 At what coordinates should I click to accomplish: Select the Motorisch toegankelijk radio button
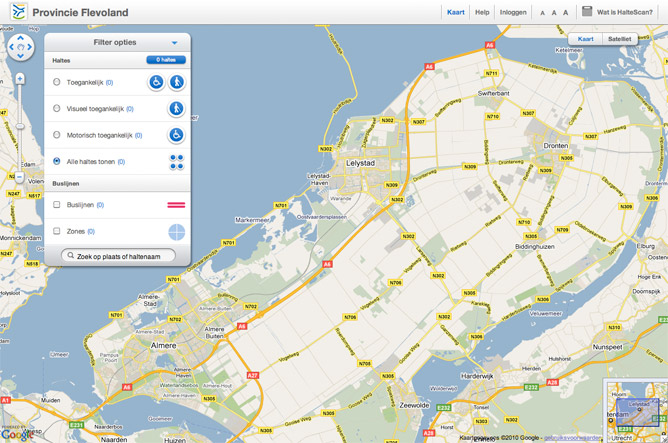click(57, 135)
